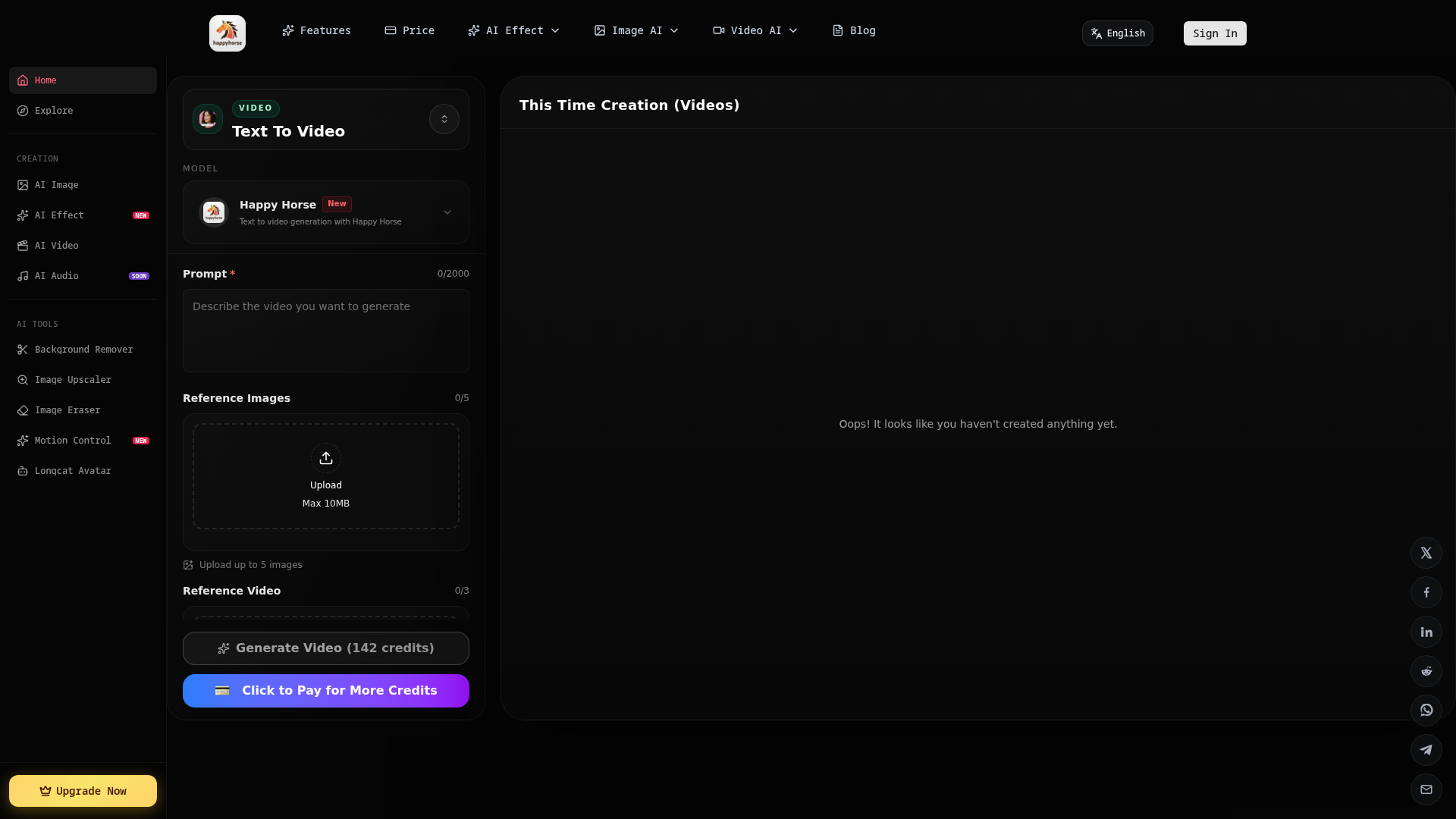The height and width of the screenshot is (819, 1456).
Task: Share on X (Twitter) icon
Action: point(1426,553)
